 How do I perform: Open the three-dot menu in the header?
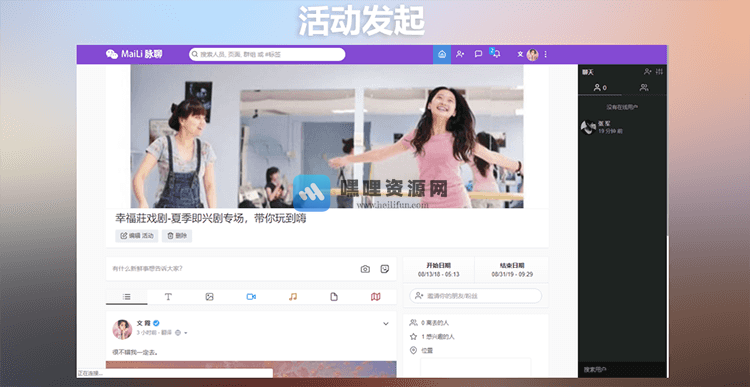point(546,55)
